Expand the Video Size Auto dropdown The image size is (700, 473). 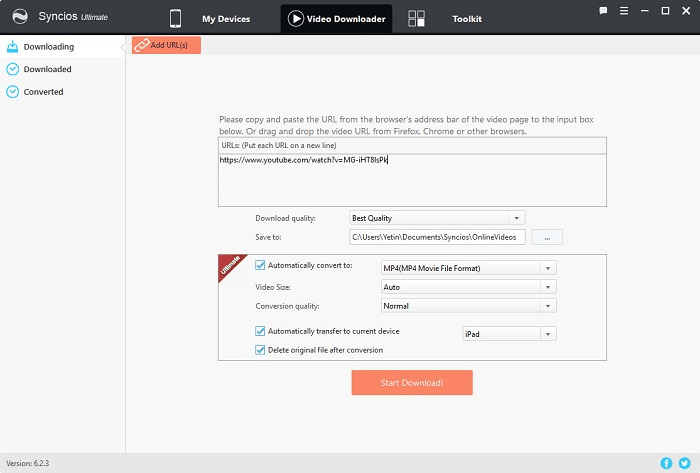548,287
